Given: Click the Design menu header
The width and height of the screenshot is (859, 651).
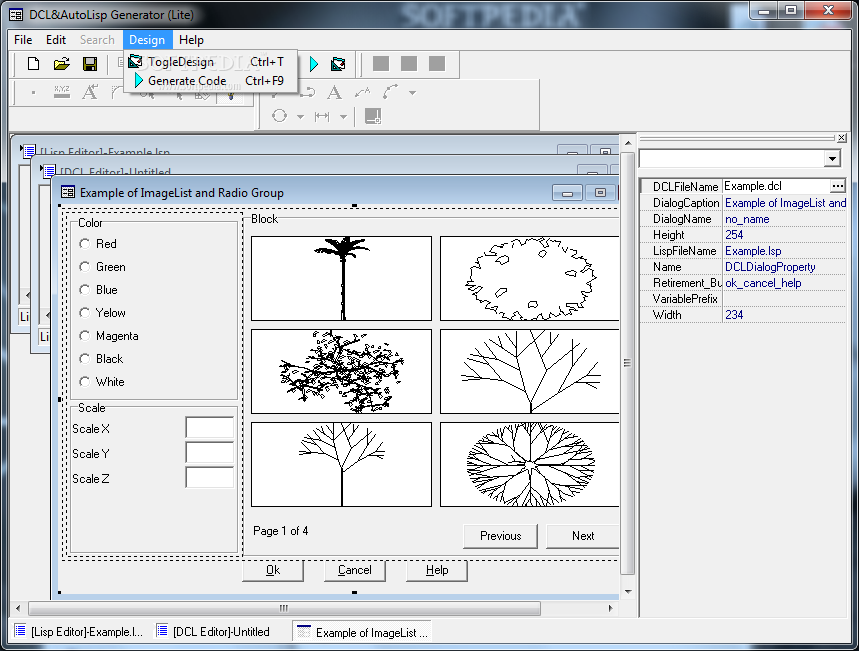Looking at the screenshot, I should (147, 40).
